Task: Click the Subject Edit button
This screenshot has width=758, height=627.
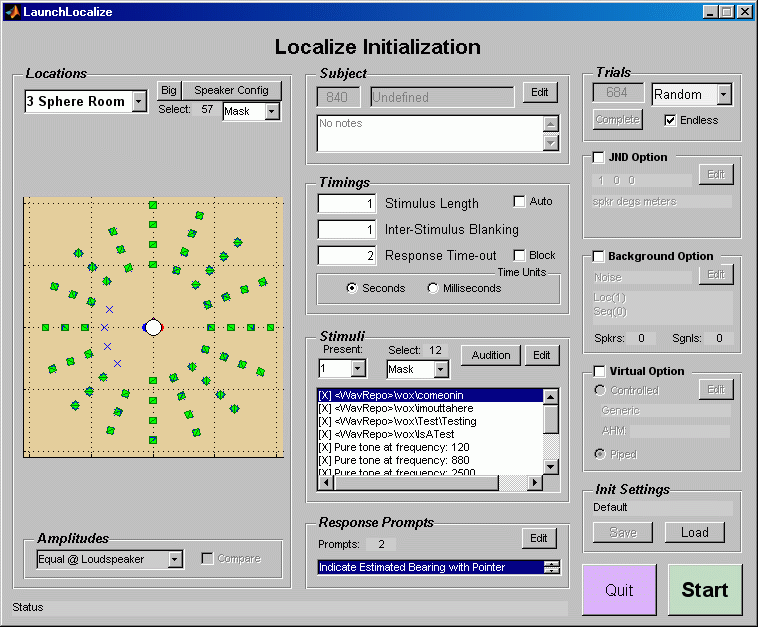Action: click(x=539, y=92)
